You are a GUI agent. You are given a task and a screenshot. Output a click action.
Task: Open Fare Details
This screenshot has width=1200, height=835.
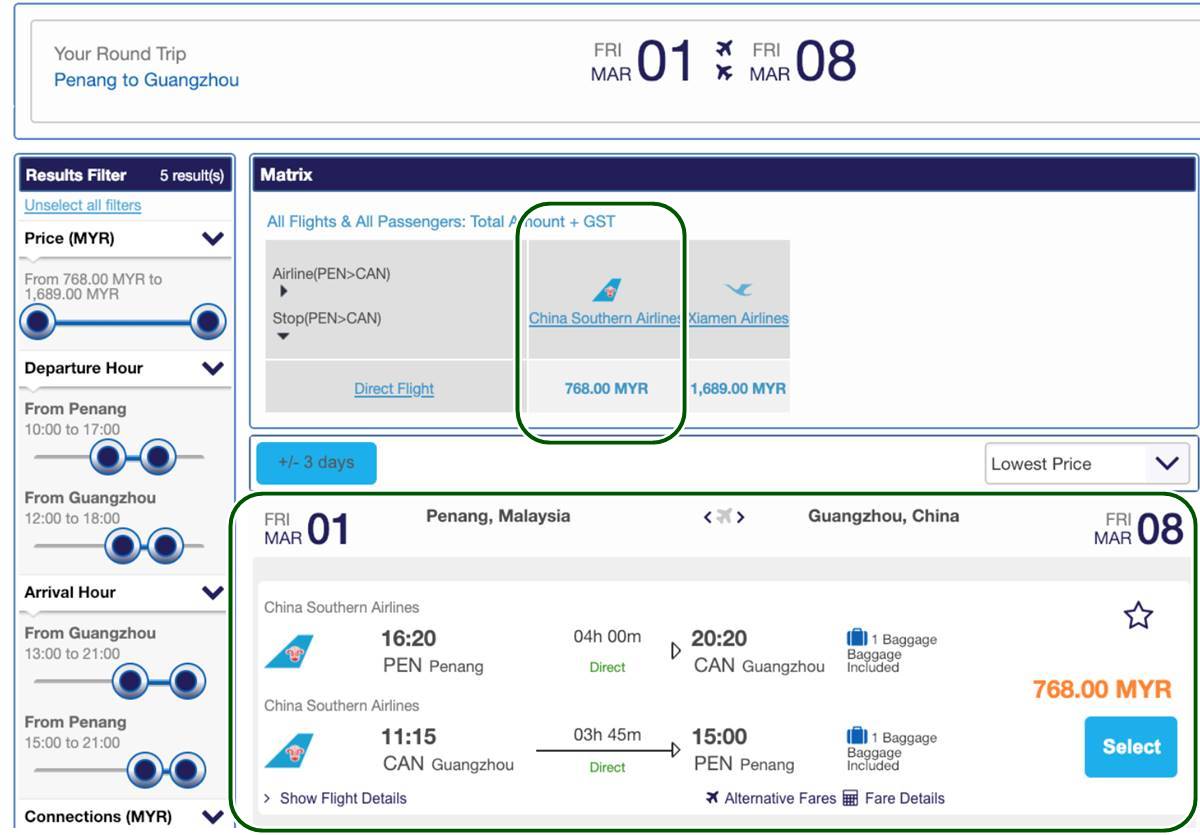(893, 798)
